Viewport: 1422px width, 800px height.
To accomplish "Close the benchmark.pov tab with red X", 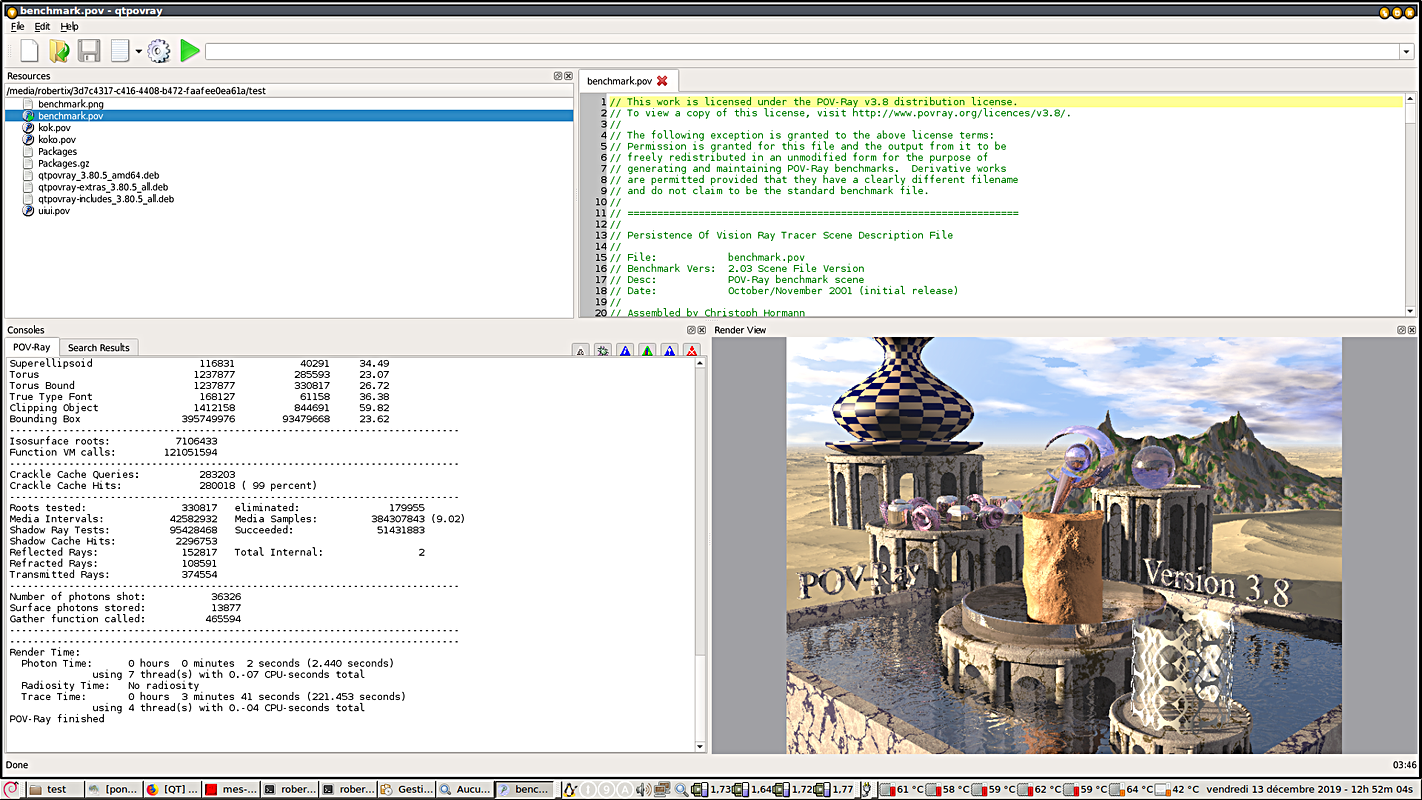I will [x=662, y=81].
